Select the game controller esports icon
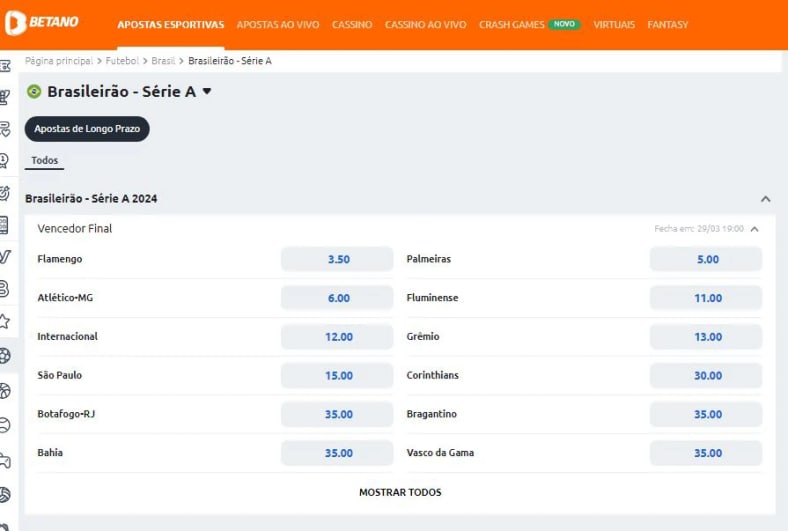 click(x=5, y=460)
